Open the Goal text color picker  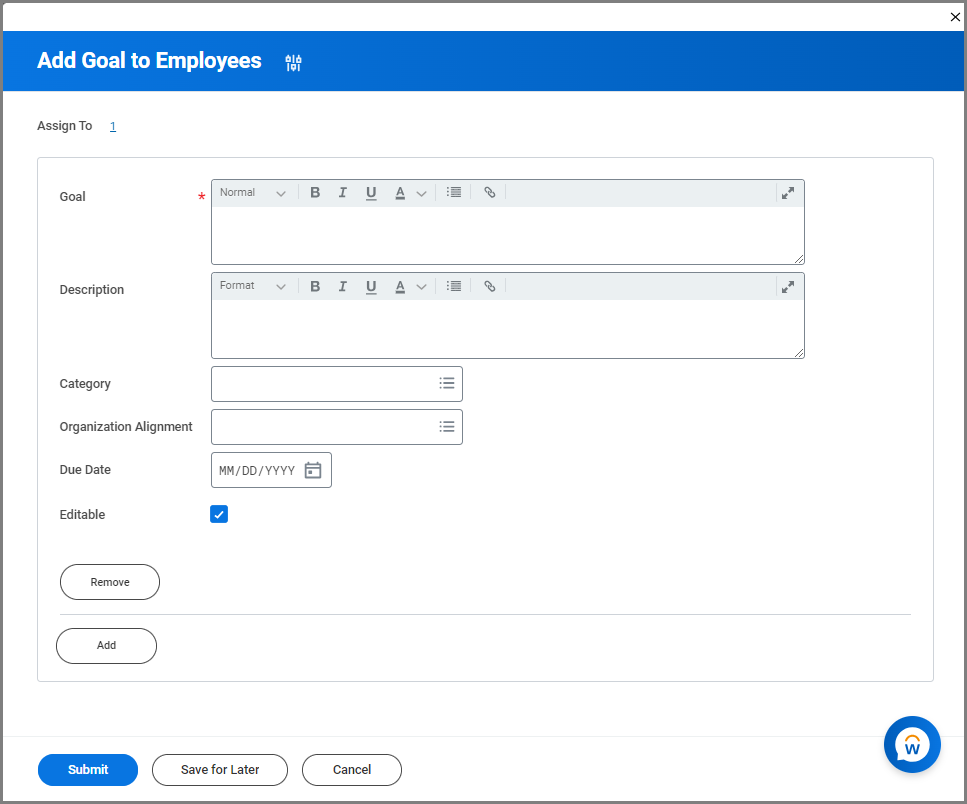tap(408, 193)
